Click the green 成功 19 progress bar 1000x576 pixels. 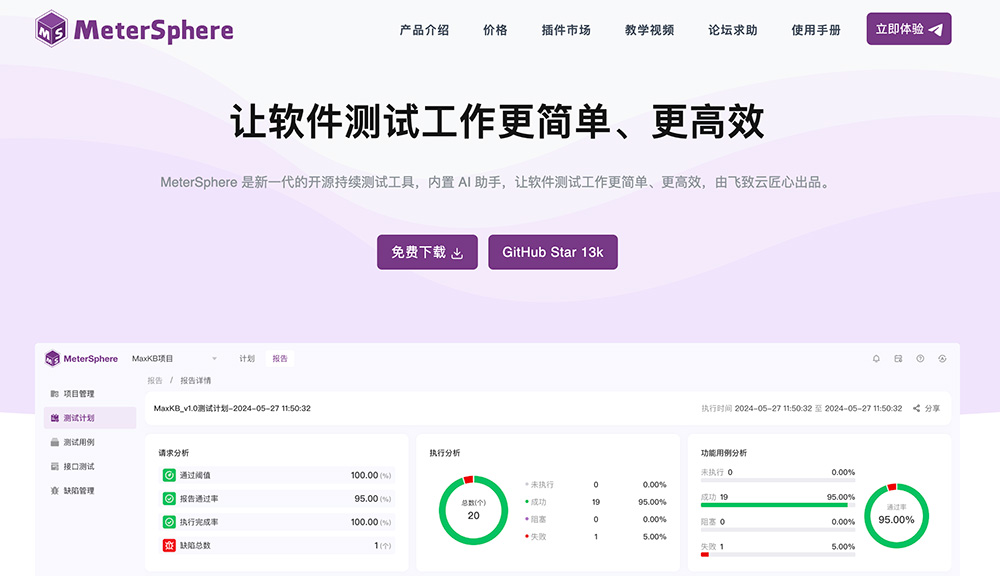click(777, 505)
